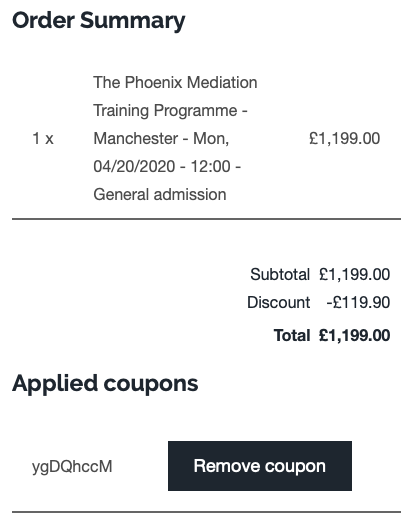Click the Order Summary heading

[x=98, y=21]
